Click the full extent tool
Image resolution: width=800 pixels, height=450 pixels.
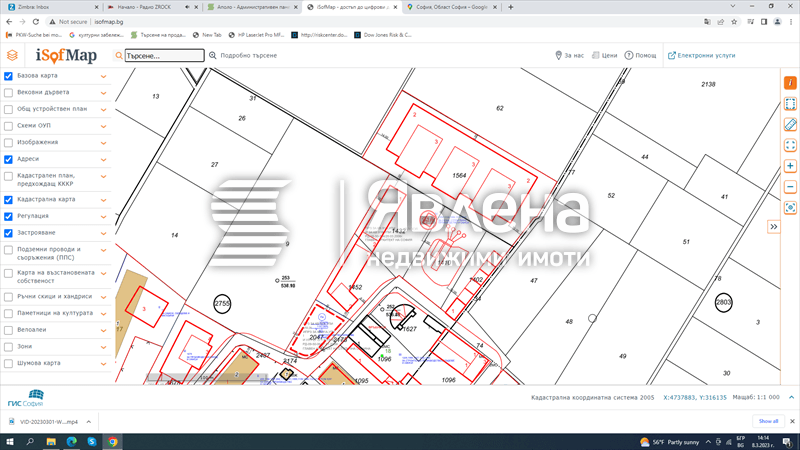point(790,145)
